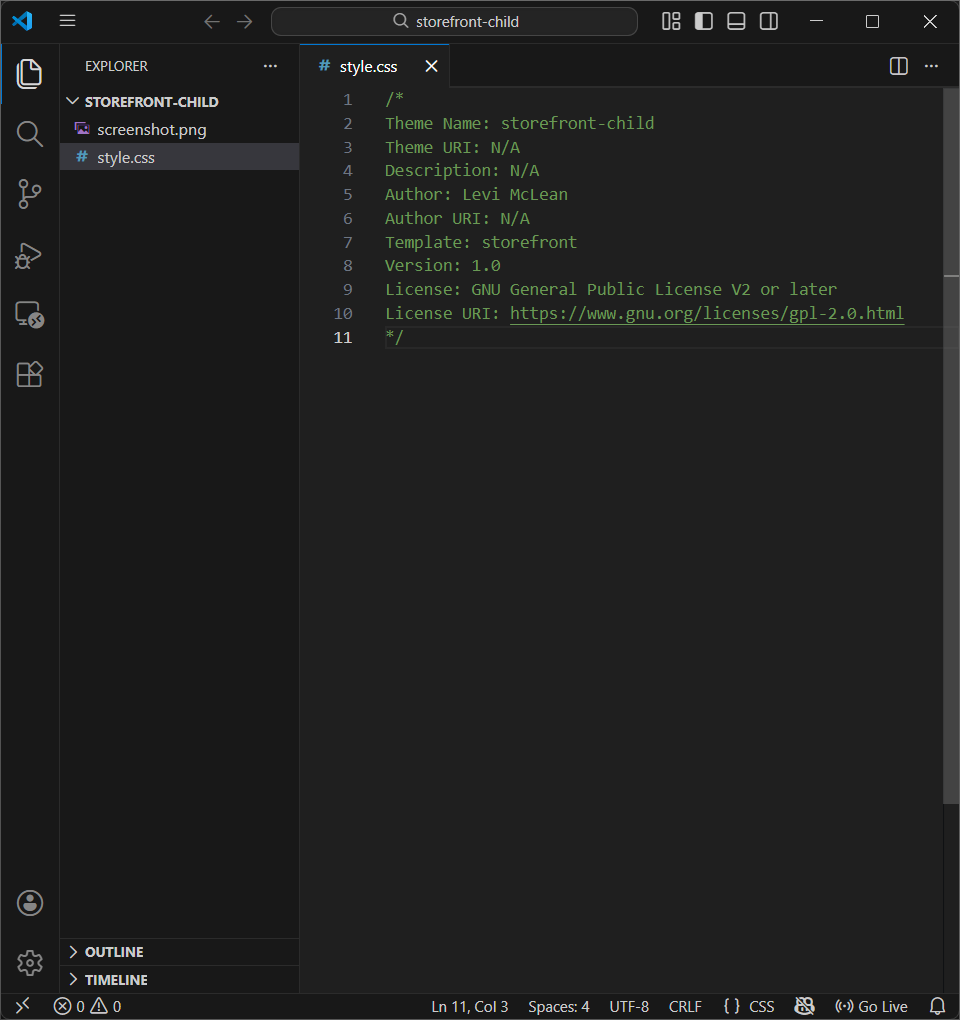
Task: Collapse the STOREFRONT-CHILD folder tree
Action: (x=150, y=102)
